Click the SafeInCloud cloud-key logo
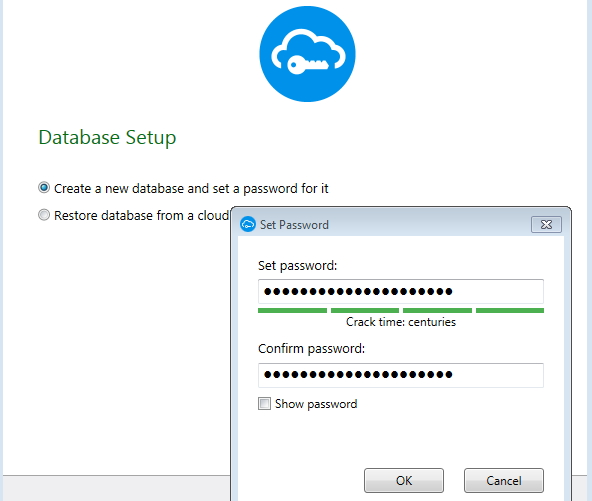This screenshot has width=592, height=501. [x=307, y=54]
